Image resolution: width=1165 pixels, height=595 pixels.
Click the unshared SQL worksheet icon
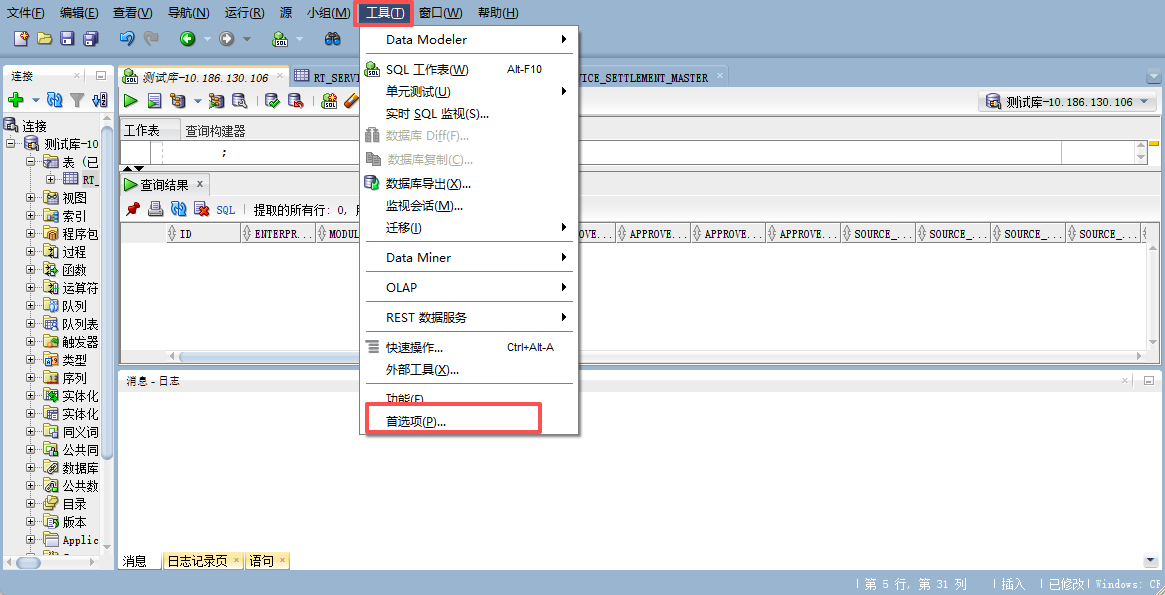[x=329, y=100]
